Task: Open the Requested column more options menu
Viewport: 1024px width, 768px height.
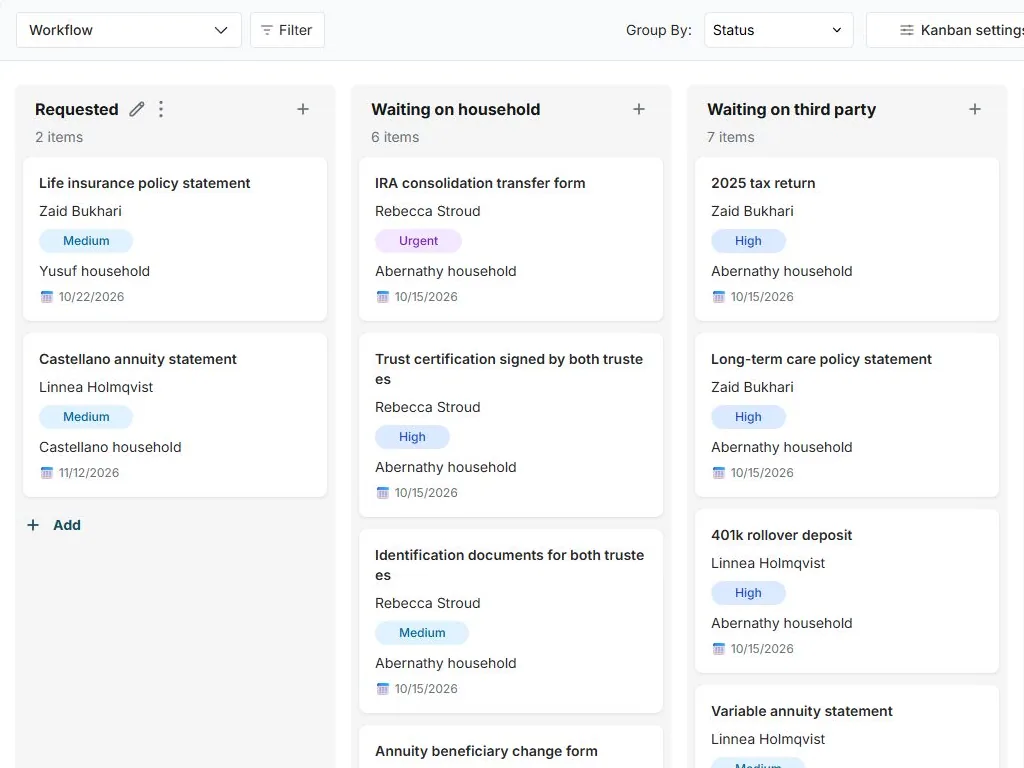Action: coord(161,109)
